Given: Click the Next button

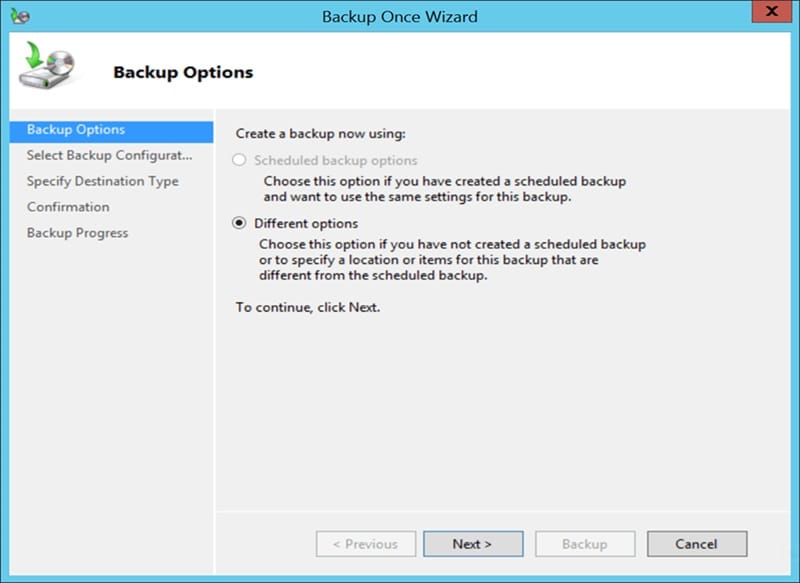Looking at the screenshot, I should point(473,544).
